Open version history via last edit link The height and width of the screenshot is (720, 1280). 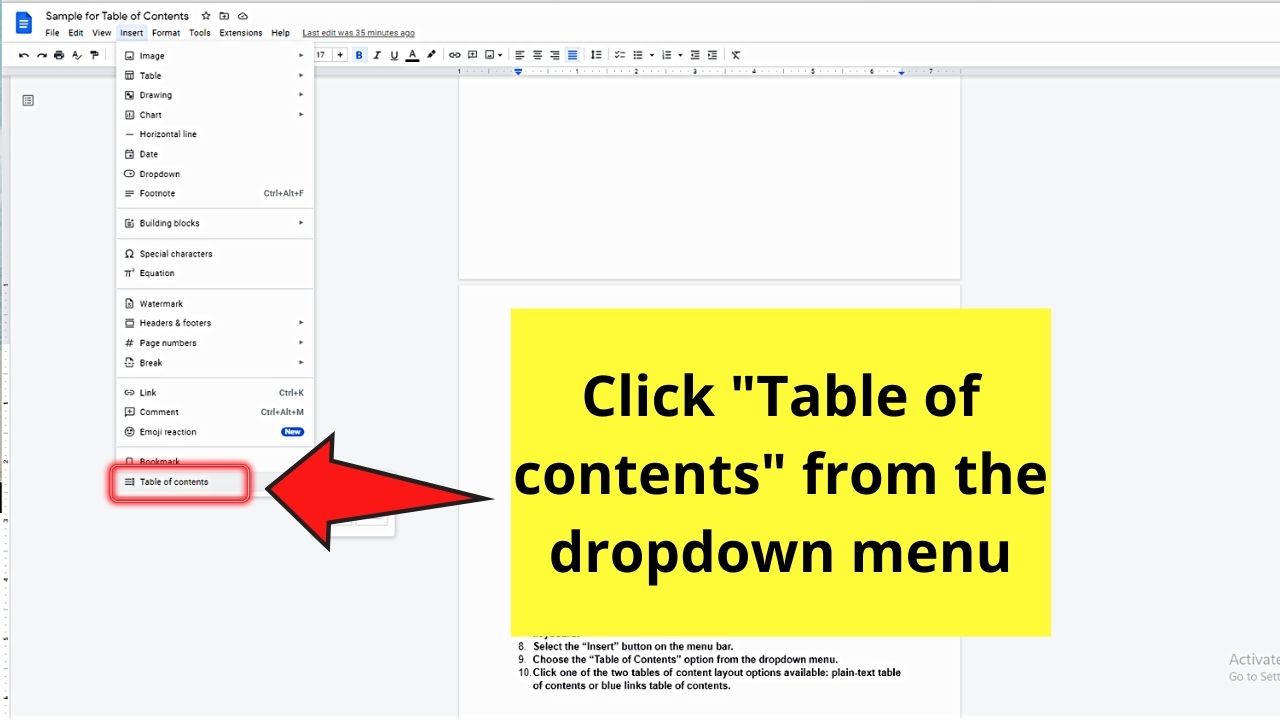(358, 32)
